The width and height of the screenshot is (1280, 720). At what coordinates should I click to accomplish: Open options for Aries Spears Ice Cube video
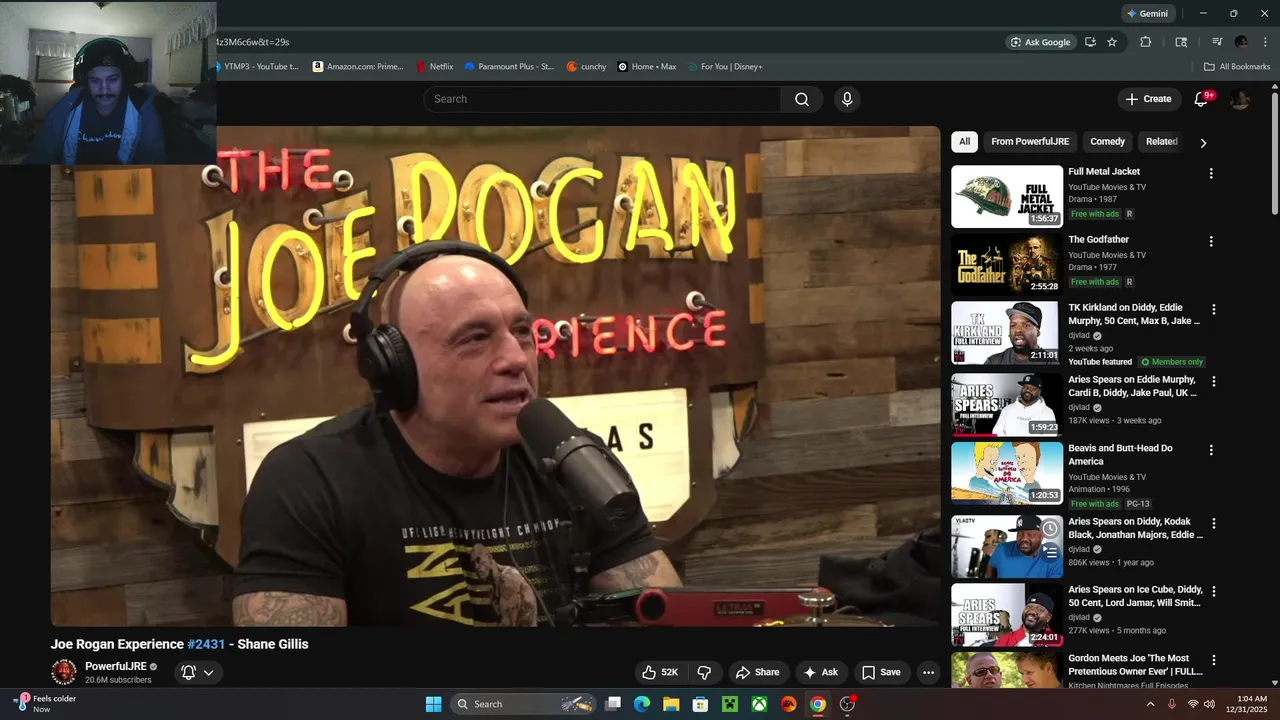tap(1214, 592)
